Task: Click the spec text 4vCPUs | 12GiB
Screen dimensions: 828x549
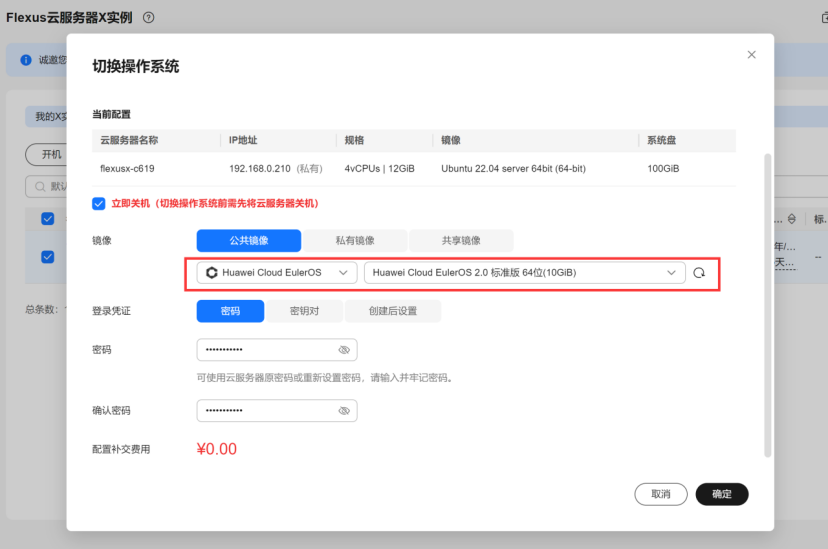Action: click(380, 169)
